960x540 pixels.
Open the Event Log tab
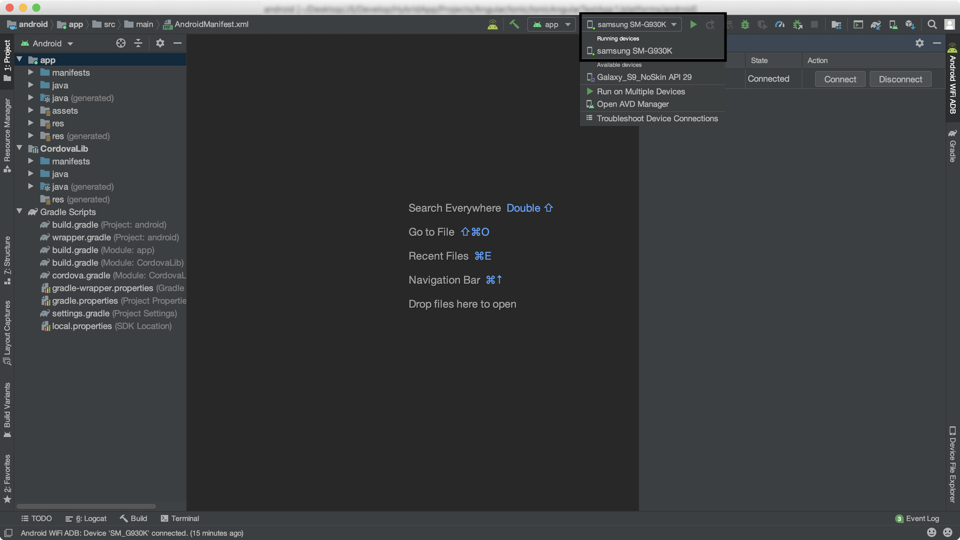[x=917, y=519]
